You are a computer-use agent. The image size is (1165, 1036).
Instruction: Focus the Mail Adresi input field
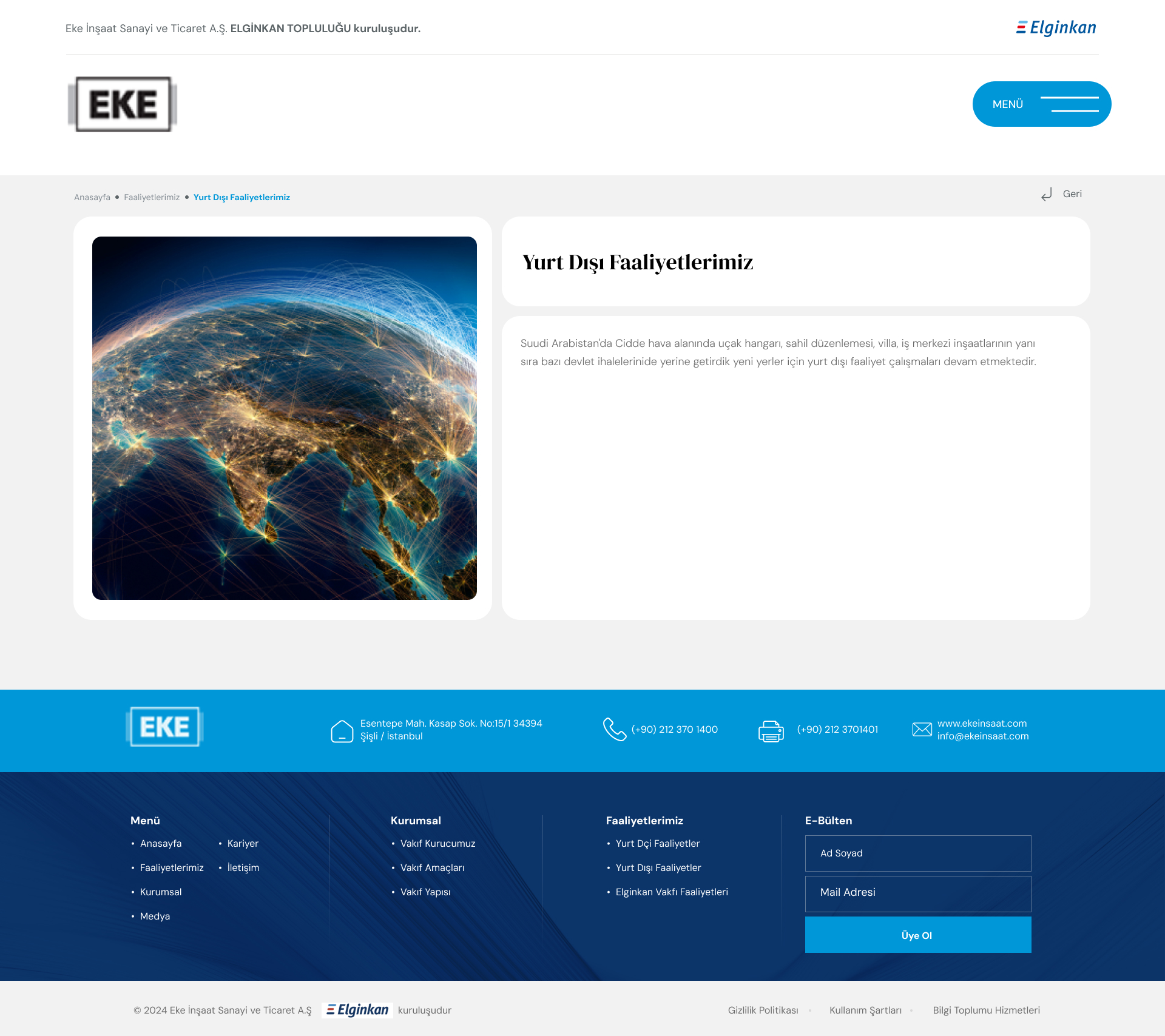coord(917,893)
